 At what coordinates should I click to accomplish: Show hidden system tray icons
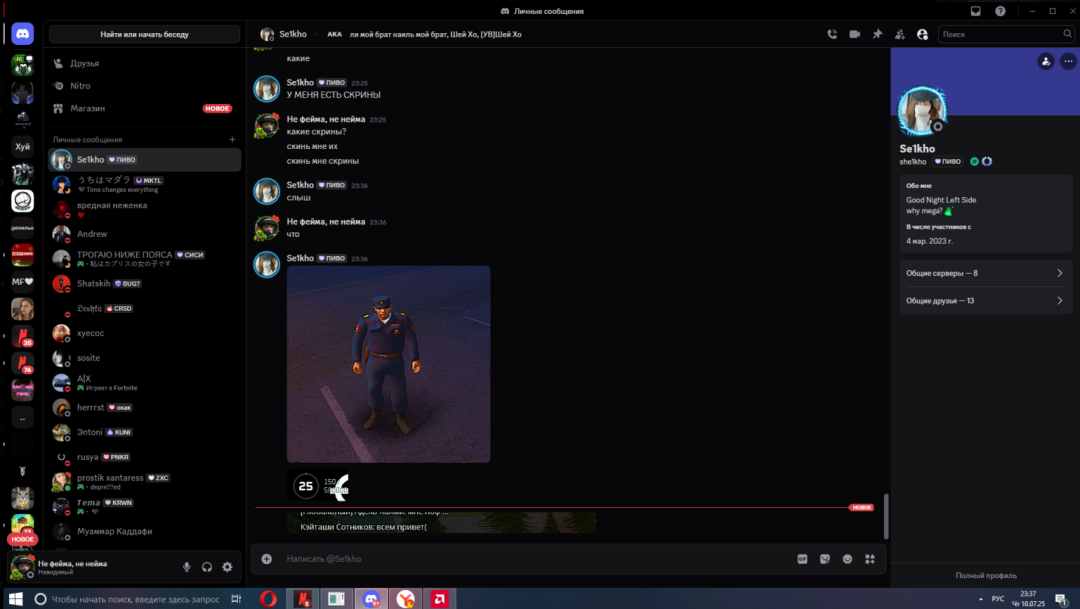point(981,599)
